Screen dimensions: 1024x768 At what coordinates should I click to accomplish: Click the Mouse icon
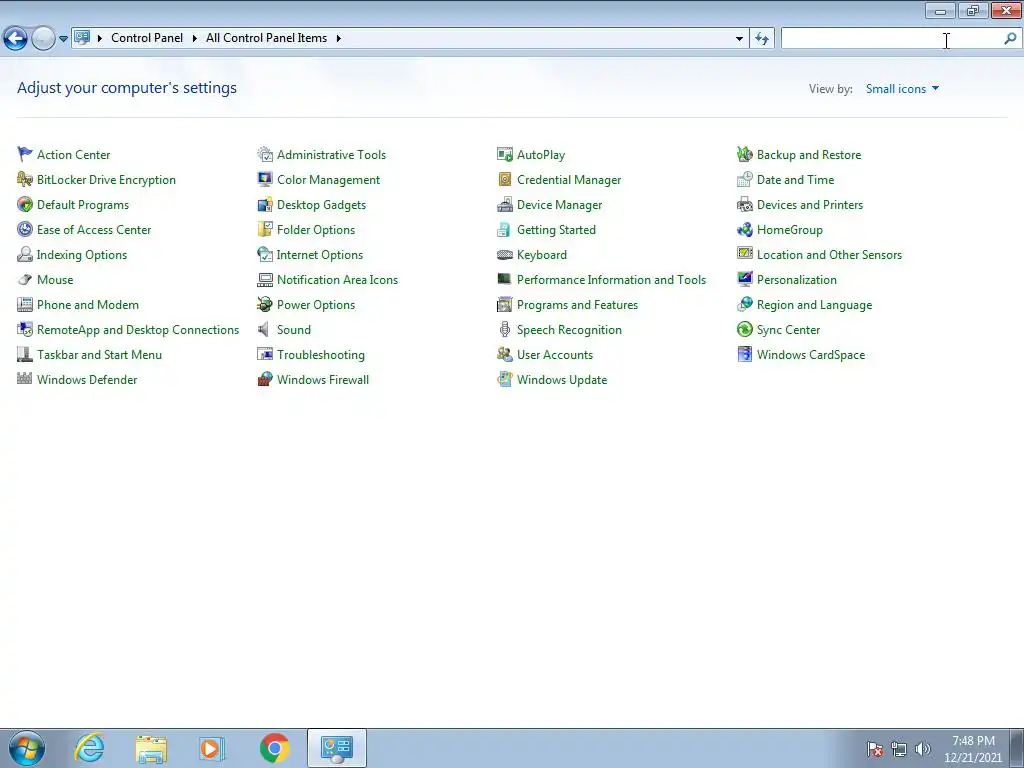coord(25,280)
